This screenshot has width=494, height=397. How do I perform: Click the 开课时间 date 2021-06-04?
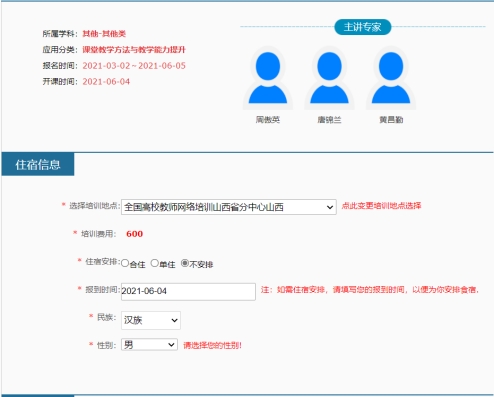point(106,82)
